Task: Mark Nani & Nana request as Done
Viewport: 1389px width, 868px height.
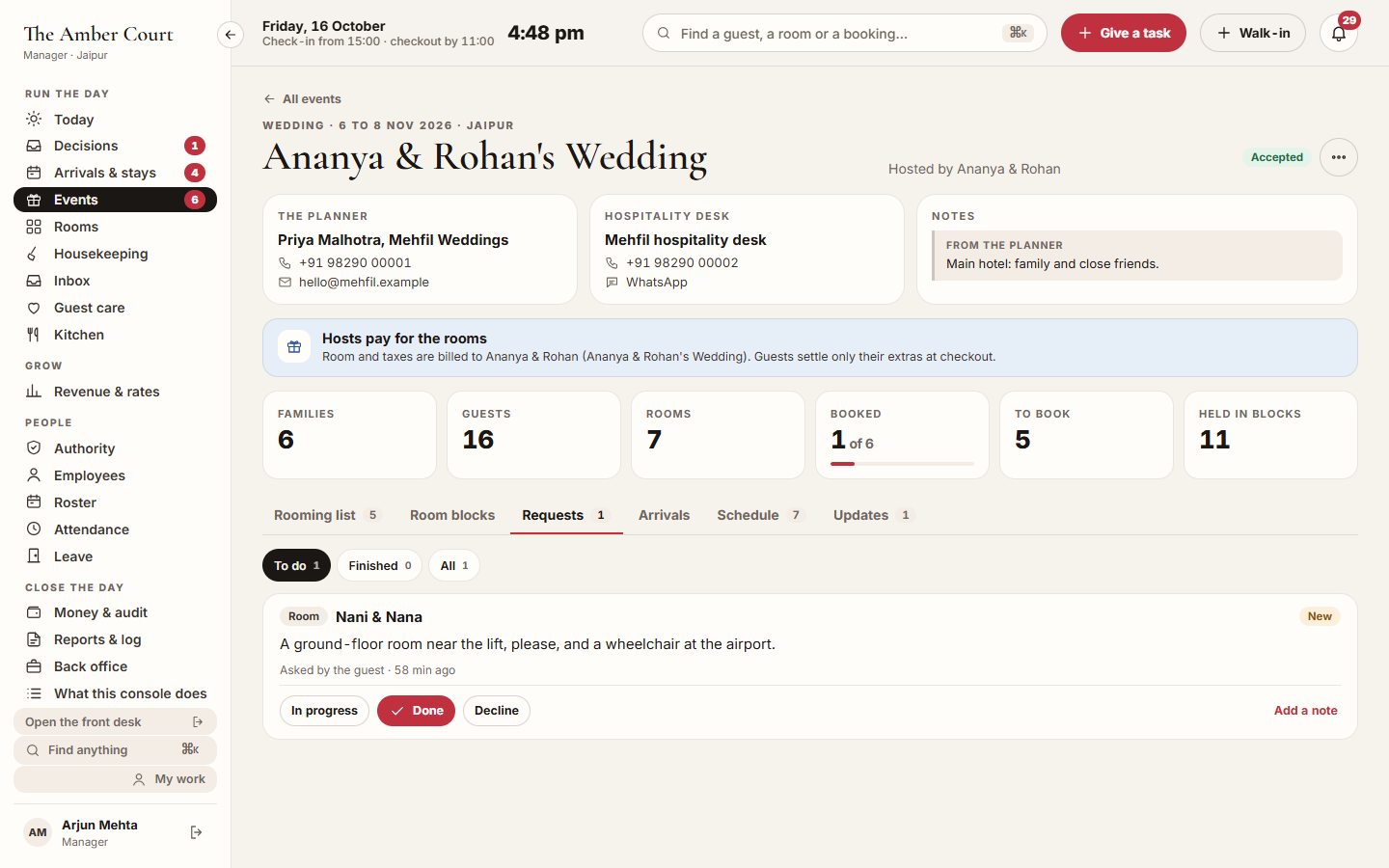Action: coord(416,711)
